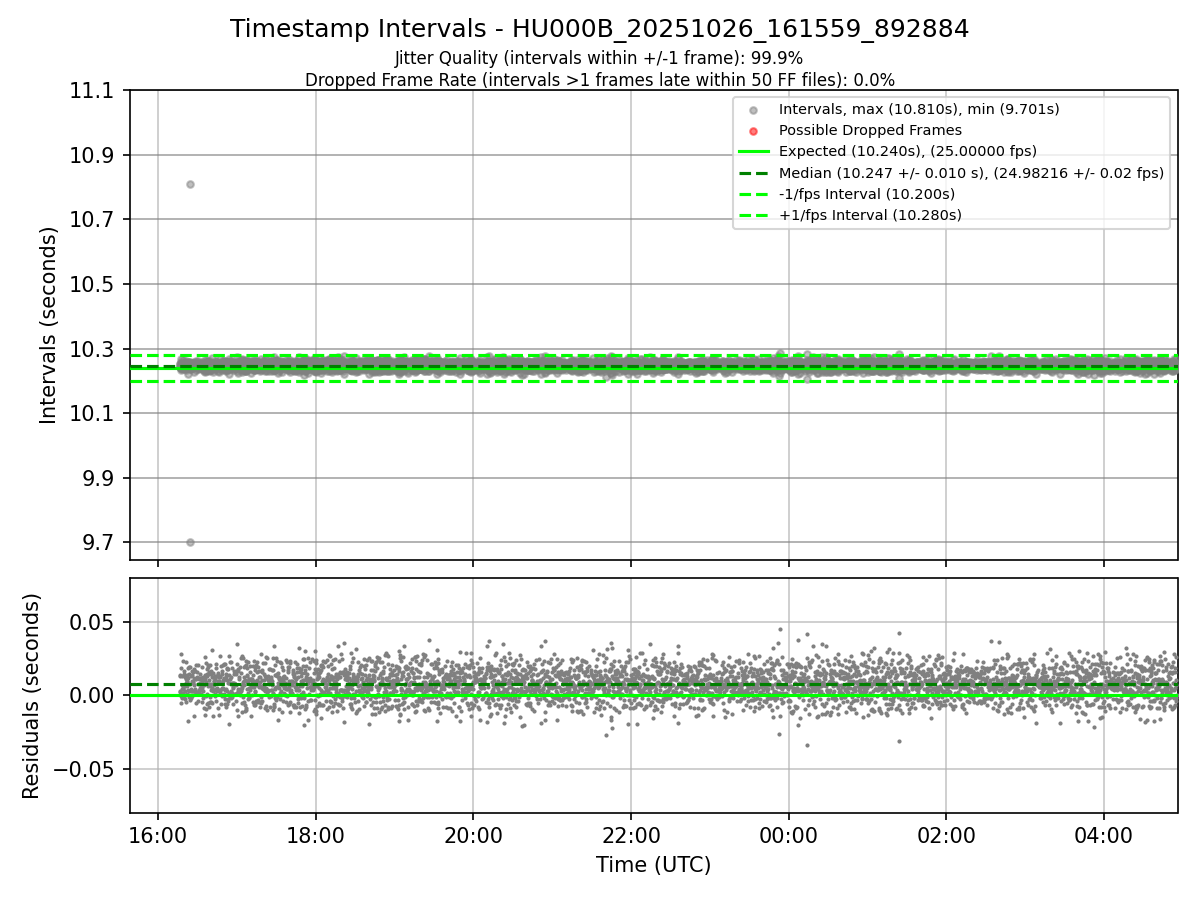
Task: Click the dark green dashed Median line sample in the legend
Action: point(754,173)
